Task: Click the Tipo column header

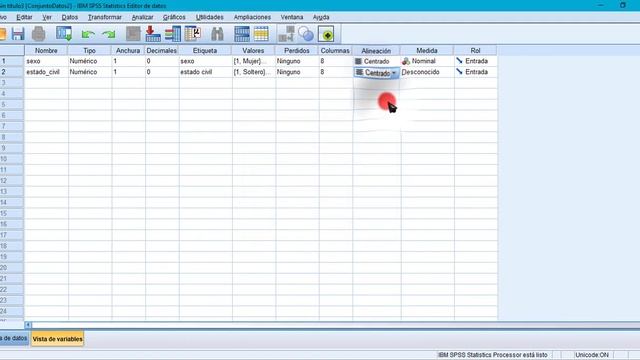Action: point(89,51)
